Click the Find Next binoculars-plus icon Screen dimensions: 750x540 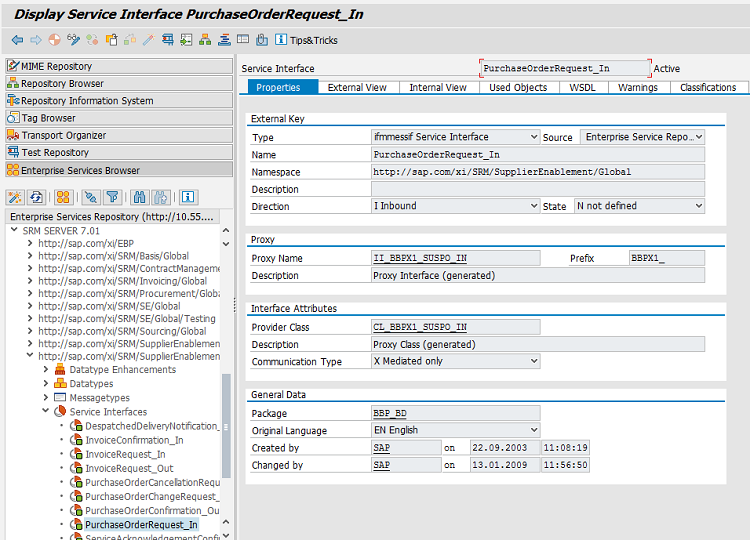(161, 197)
